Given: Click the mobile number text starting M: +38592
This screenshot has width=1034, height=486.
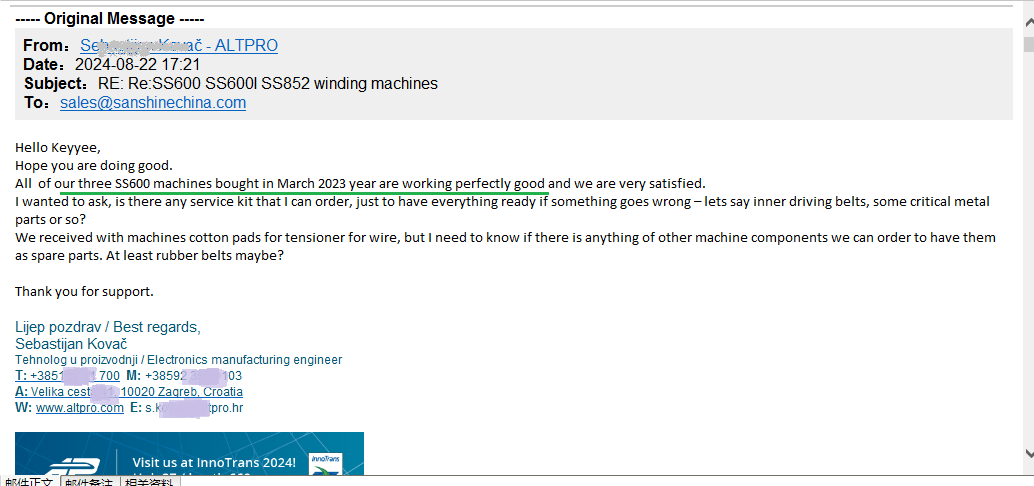Looking at the screenshot, I should (184, 376).
